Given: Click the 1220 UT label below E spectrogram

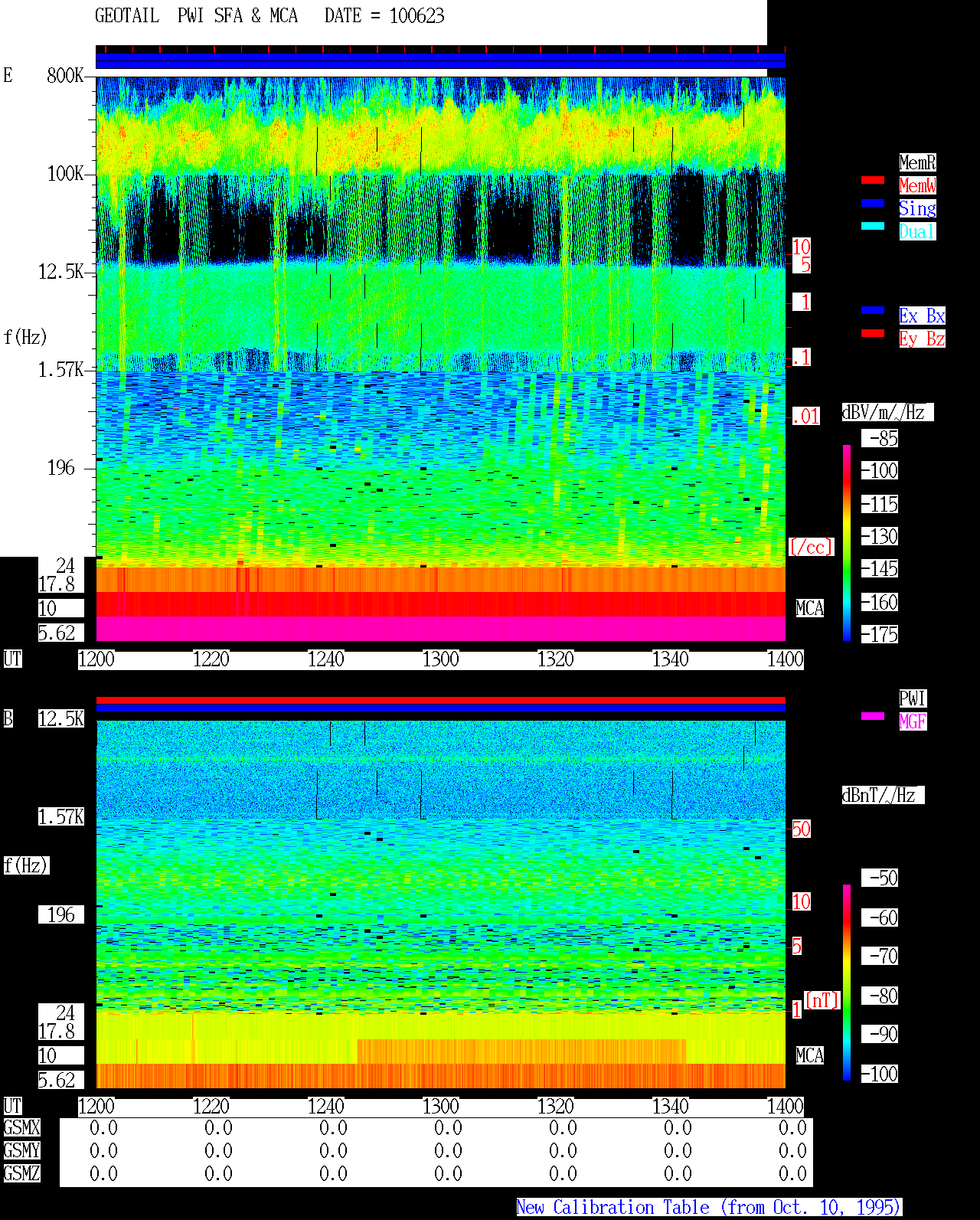Looking at the screenshot, I should tap(211, 659).
